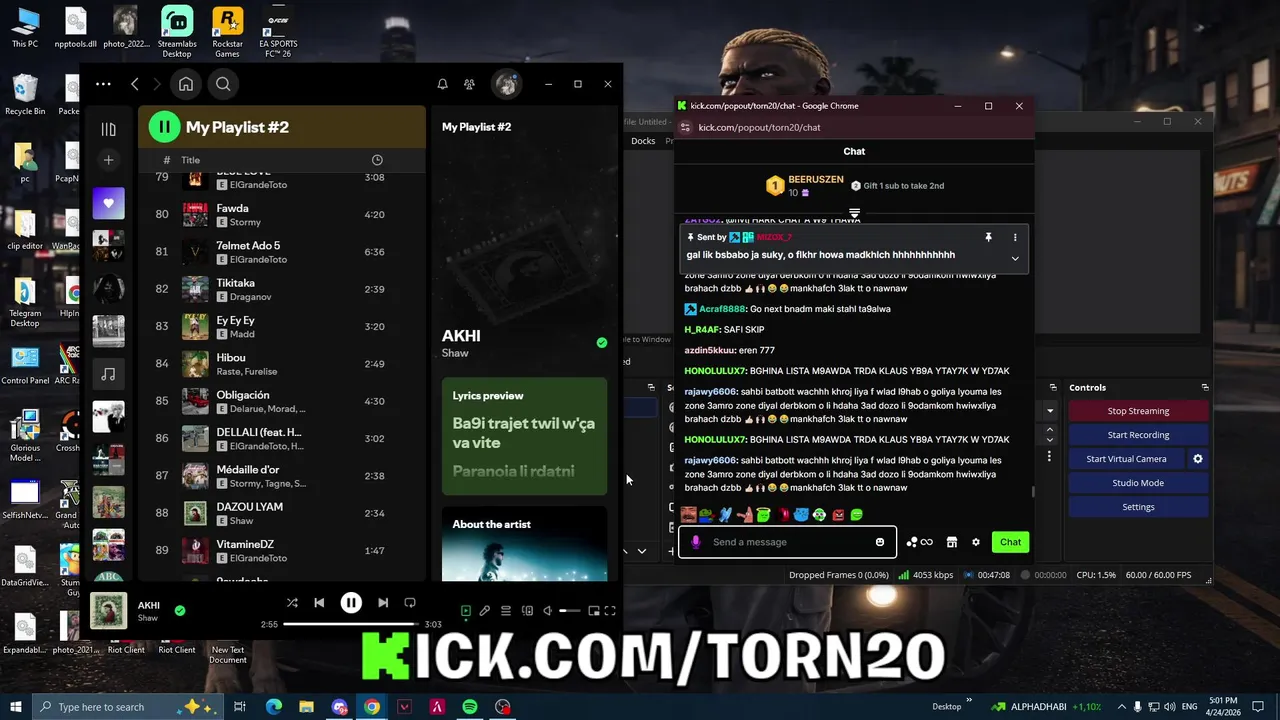Viewport: 1280px width, 720px height.
Task: Toggle saved checkmark beside AKHI in side panel
Action: (x=601, y=343)
